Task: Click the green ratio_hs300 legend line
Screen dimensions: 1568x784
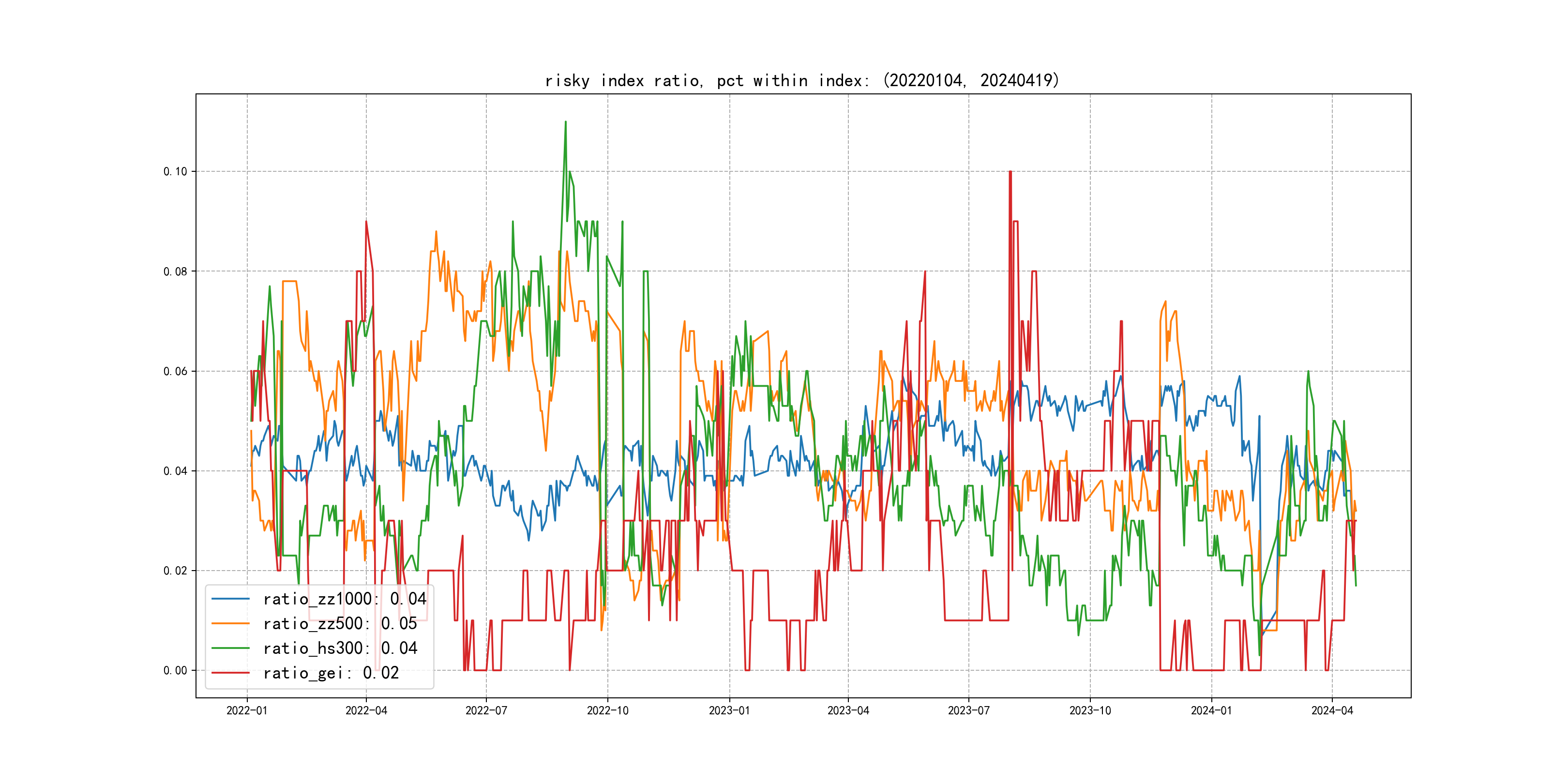Action: point(230,648)
